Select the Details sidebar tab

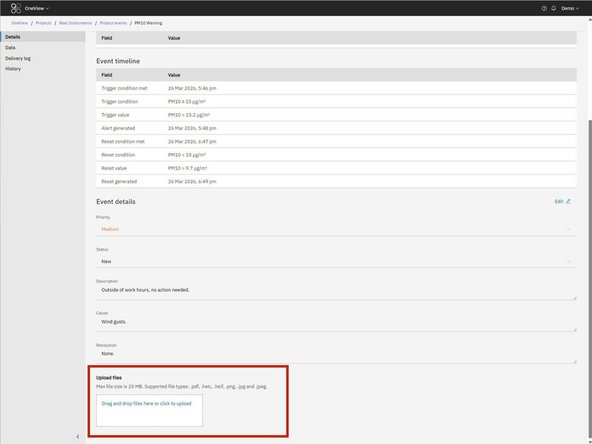tap(43, 37)
